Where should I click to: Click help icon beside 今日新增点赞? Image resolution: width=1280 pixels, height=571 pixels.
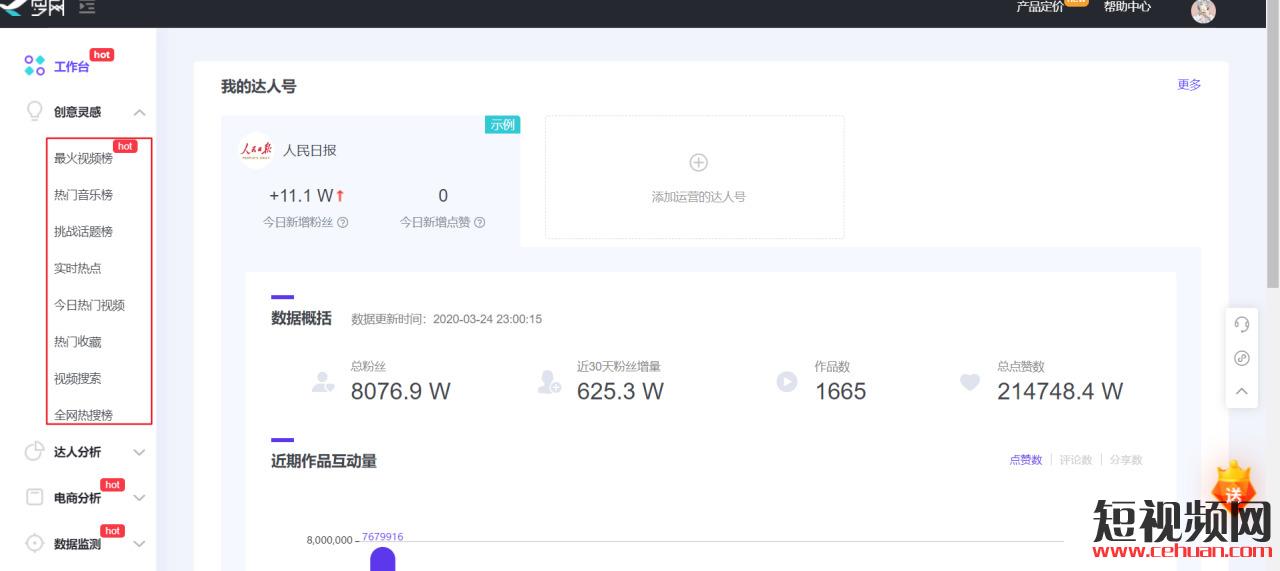pyautogui.click(x=479, y=223)
